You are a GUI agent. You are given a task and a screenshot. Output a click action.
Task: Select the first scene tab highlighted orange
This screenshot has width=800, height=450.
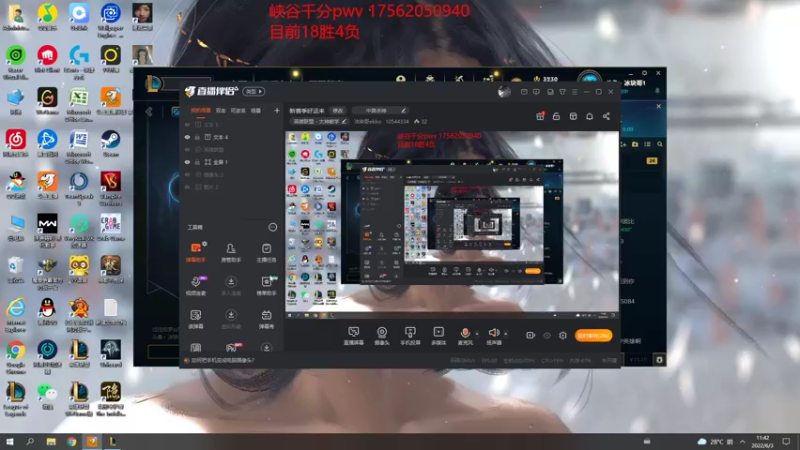[x=201, y=110]
